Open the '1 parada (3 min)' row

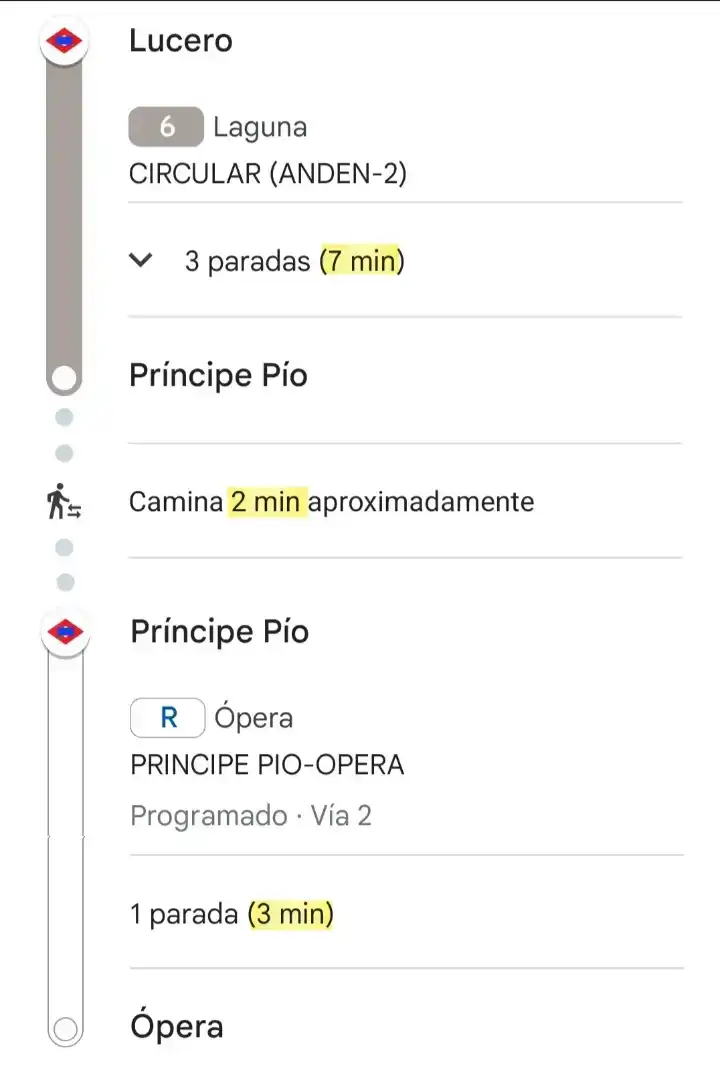(407, 914)
